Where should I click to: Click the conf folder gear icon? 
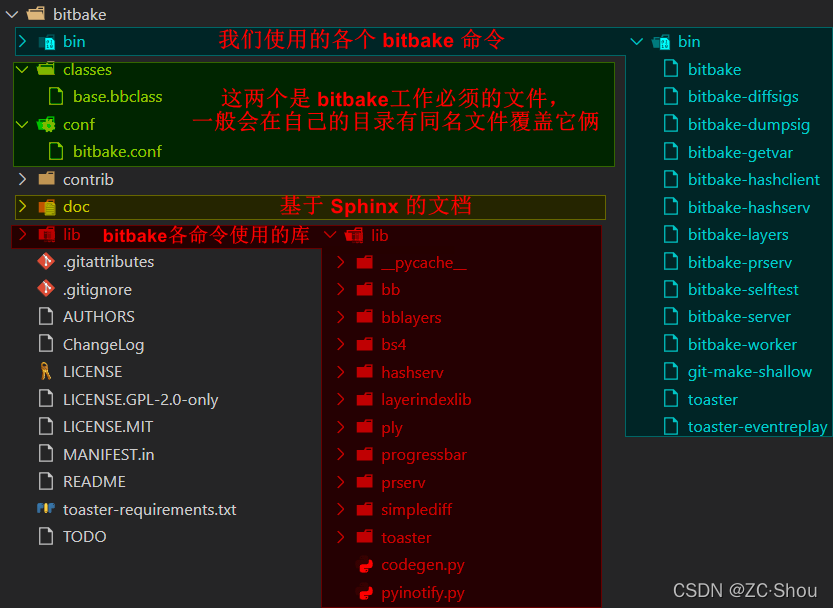click(x=46, y=124)
